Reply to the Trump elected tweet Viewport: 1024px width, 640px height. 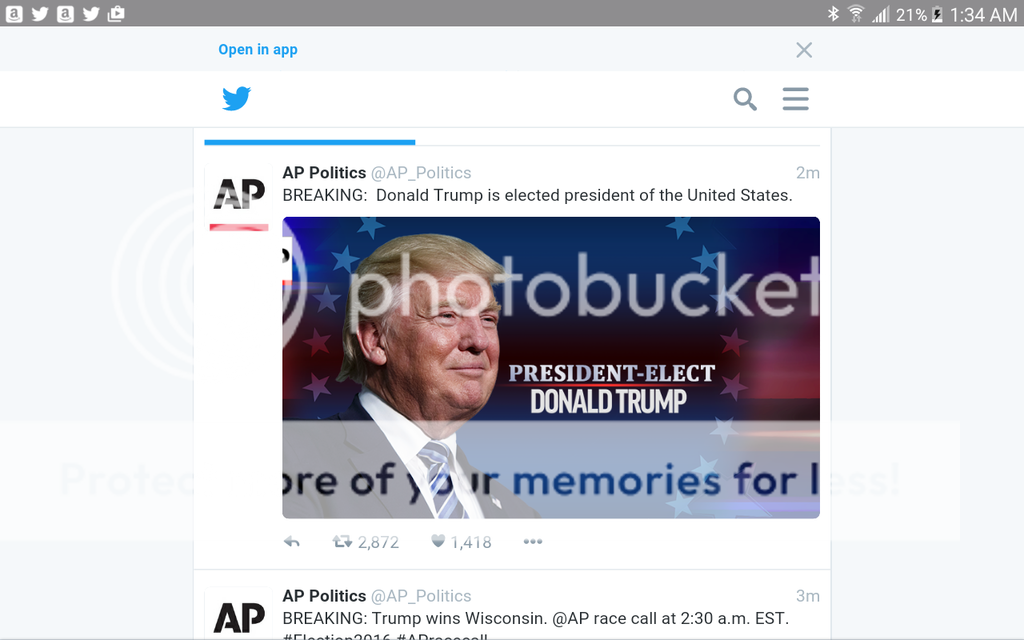pos(292,542)
